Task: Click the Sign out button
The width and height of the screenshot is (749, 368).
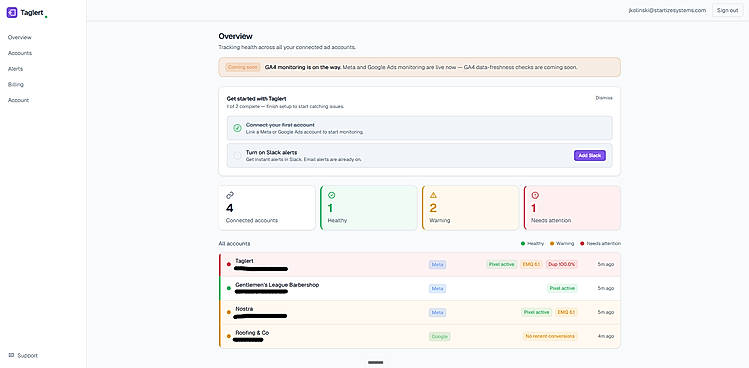Action: [x=728, y=10]
